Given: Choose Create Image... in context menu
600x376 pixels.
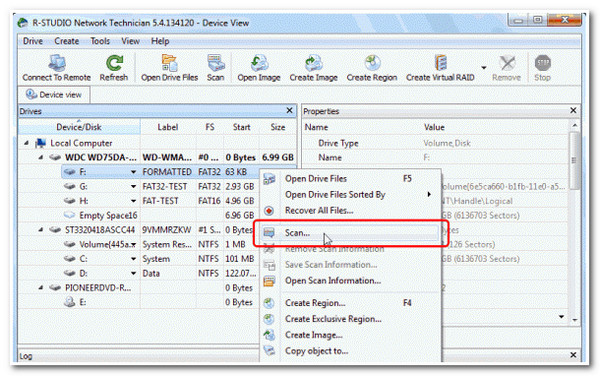Looking at the screenshot, I should (350, 335).
